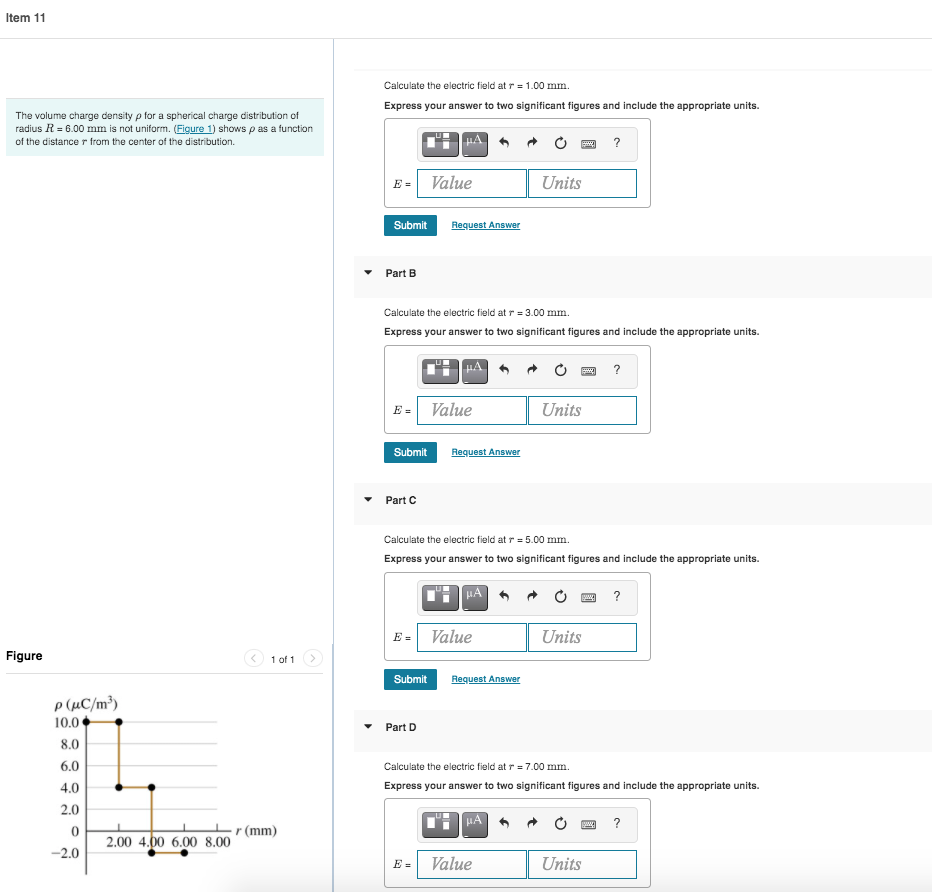Undo in Part D answer toolbar
932x892 pixels.
(504, 823)
